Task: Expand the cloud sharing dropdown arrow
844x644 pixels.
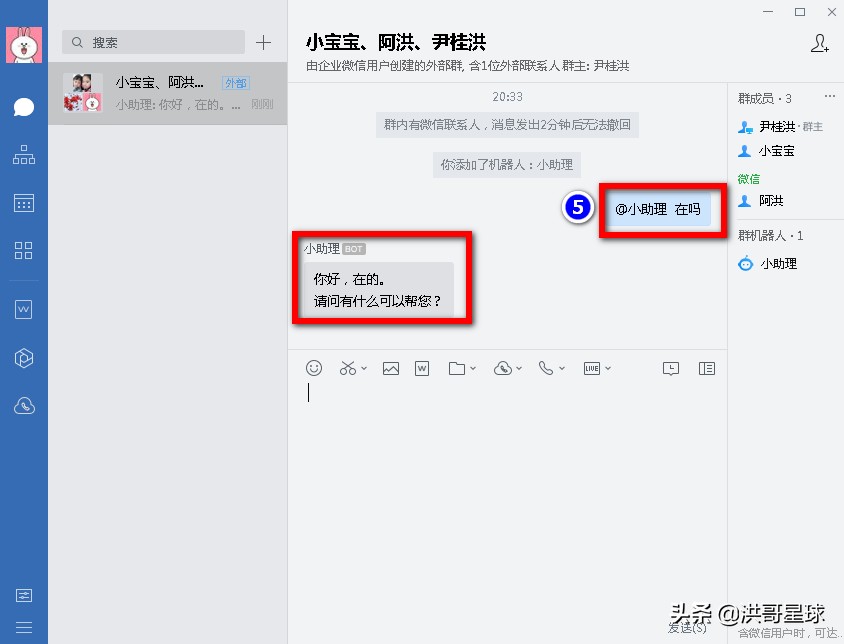Action: click(517, 368)
